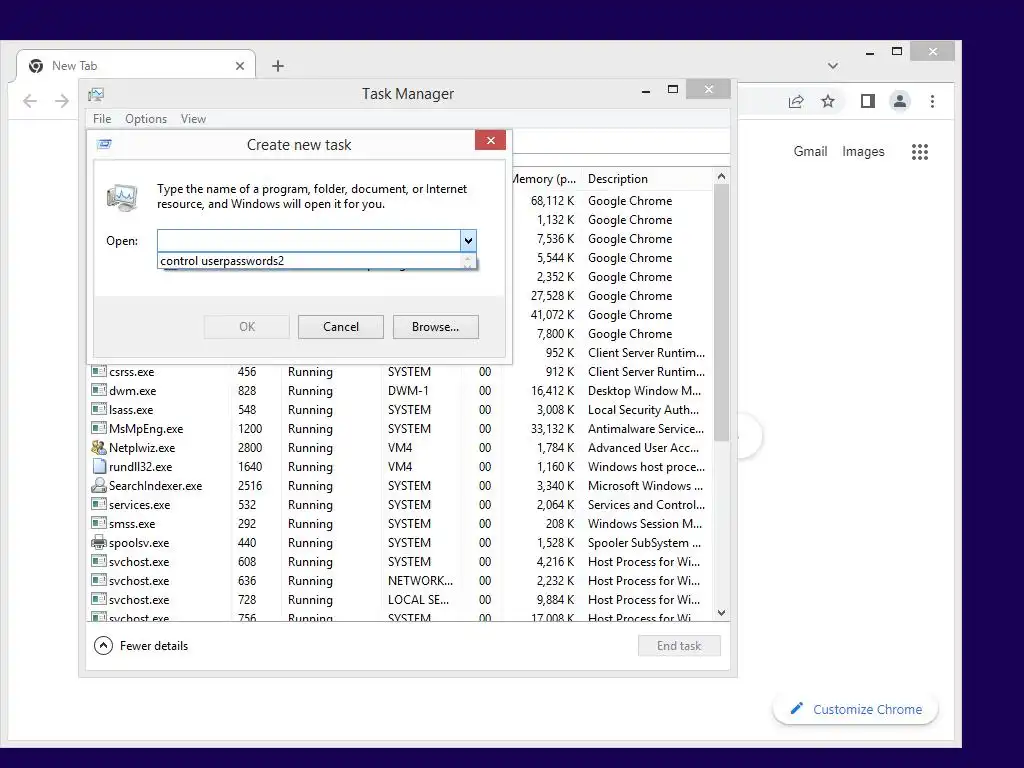1024x768 pixels.
Task: Click the Open text input field
Action: click(309, 241)
